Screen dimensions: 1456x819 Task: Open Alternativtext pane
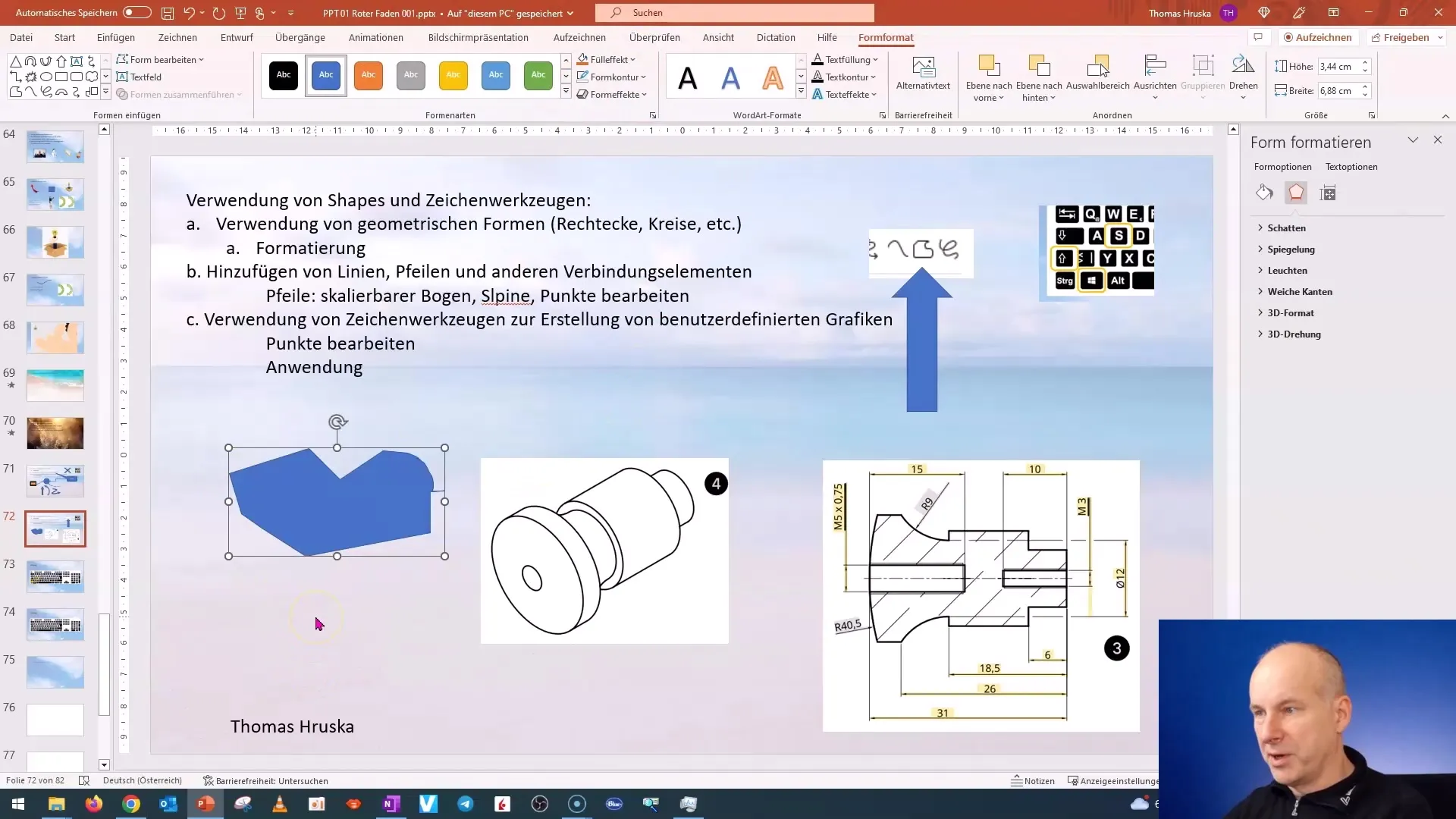pos(923,73)
